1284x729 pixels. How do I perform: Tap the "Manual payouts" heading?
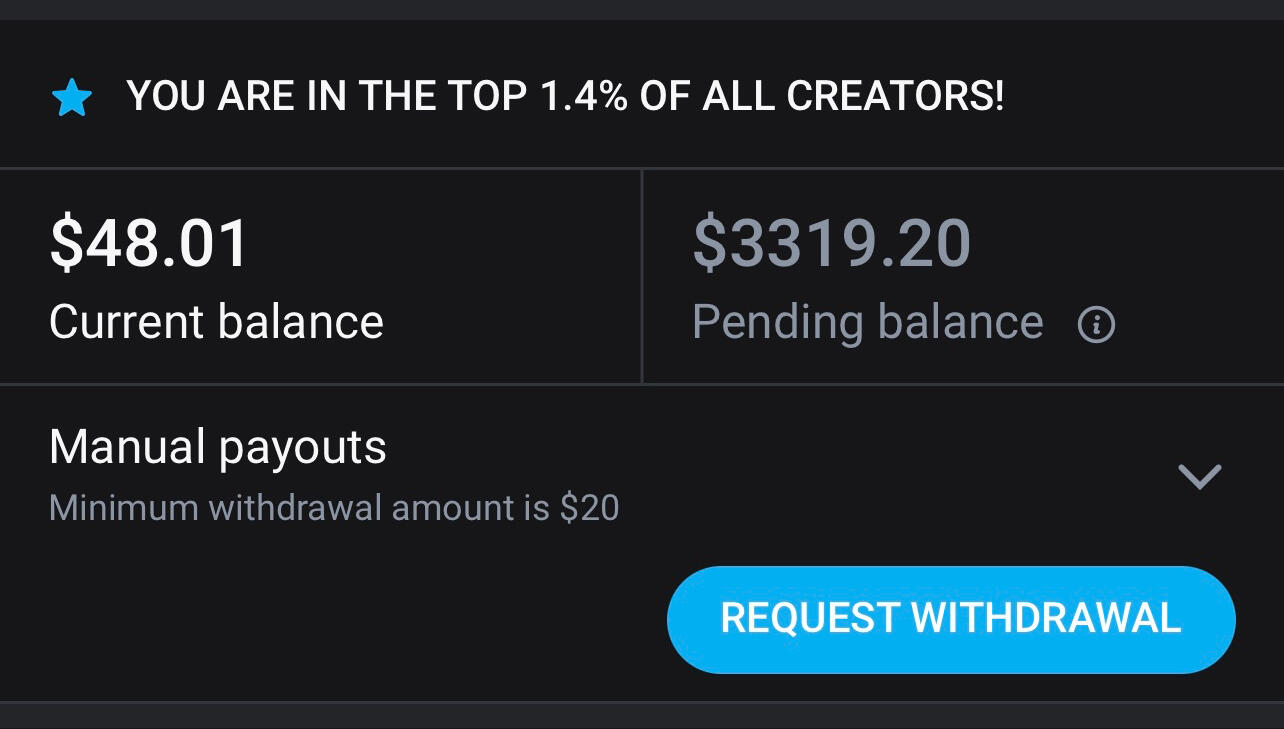217,447
